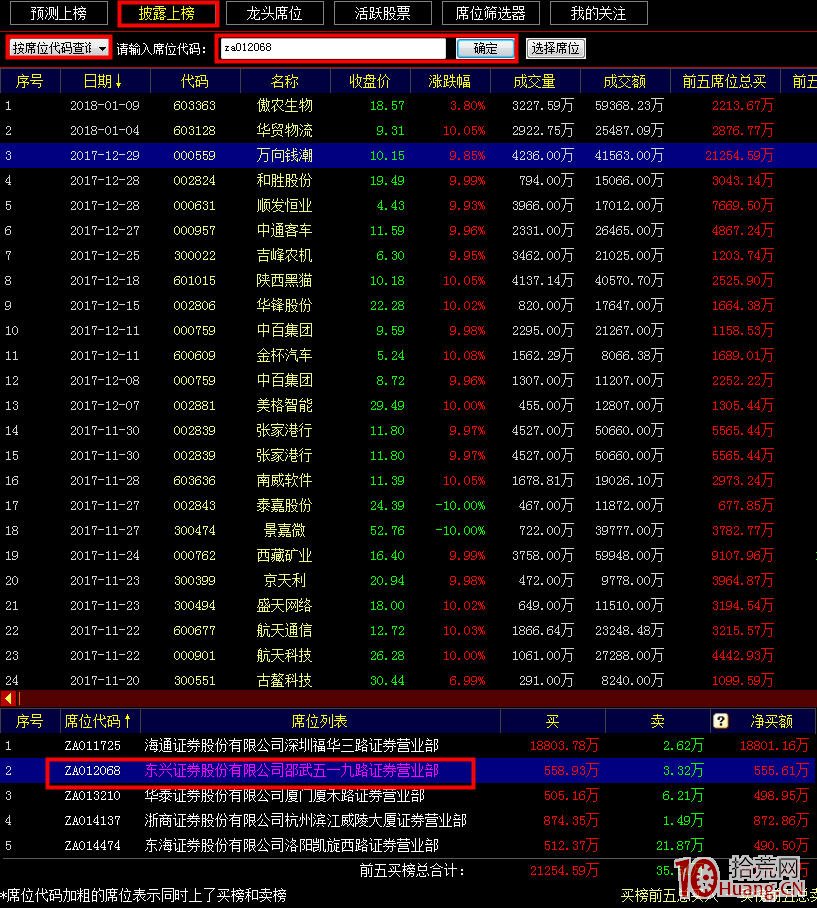
Task: Click stock code 000759 dated 2017-12-08
Action: [x=195, y=380]
